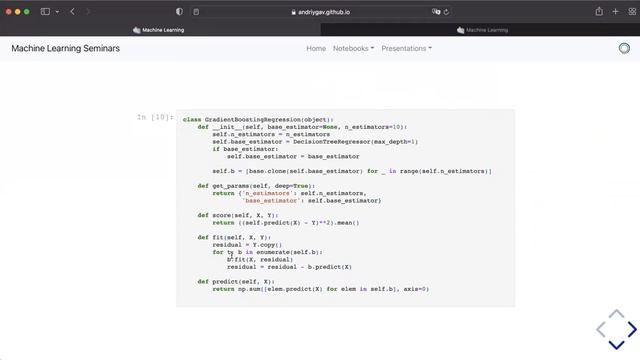Viewport: 640px width, 360px height.
Task: Expand the Presentations dropdown menu
Action: tap(406, 48)
